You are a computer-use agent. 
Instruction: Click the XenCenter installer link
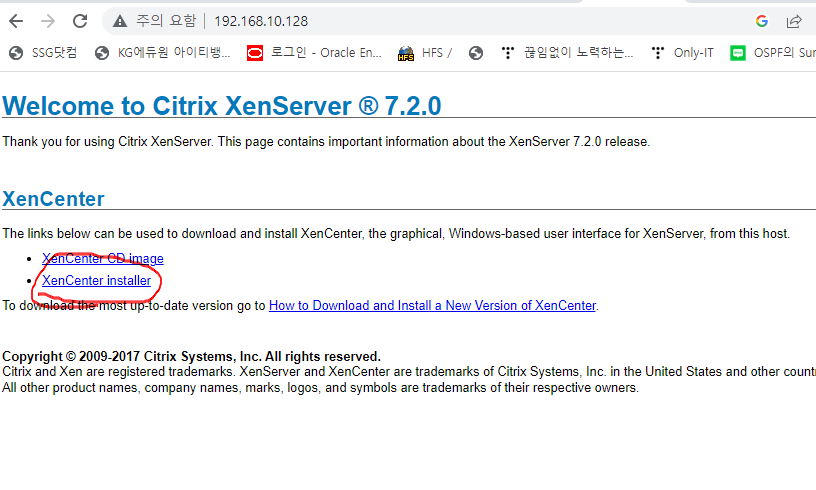point(96,280)
